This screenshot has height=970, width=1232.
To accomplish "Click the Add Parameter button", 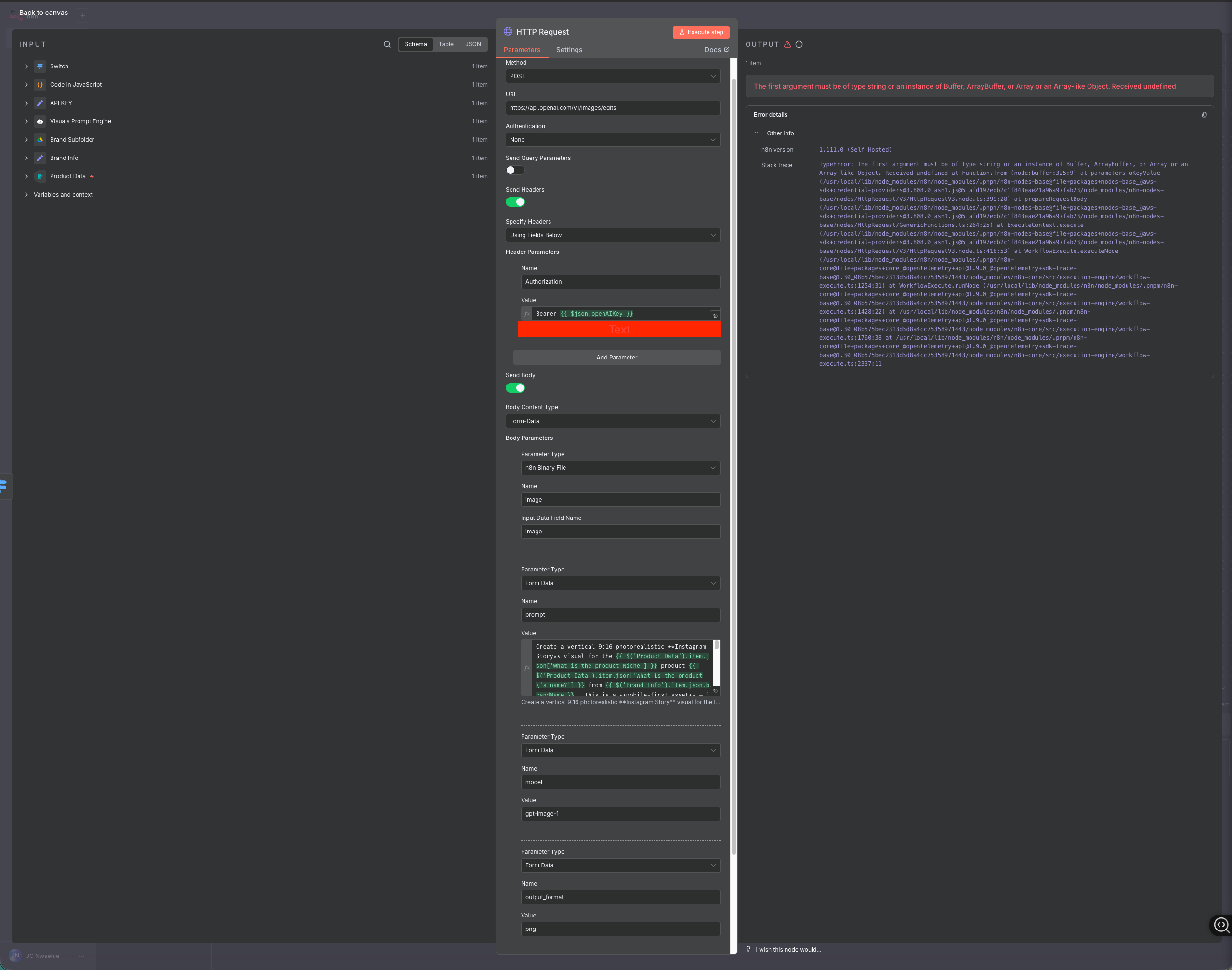I will tap(616, 357).
